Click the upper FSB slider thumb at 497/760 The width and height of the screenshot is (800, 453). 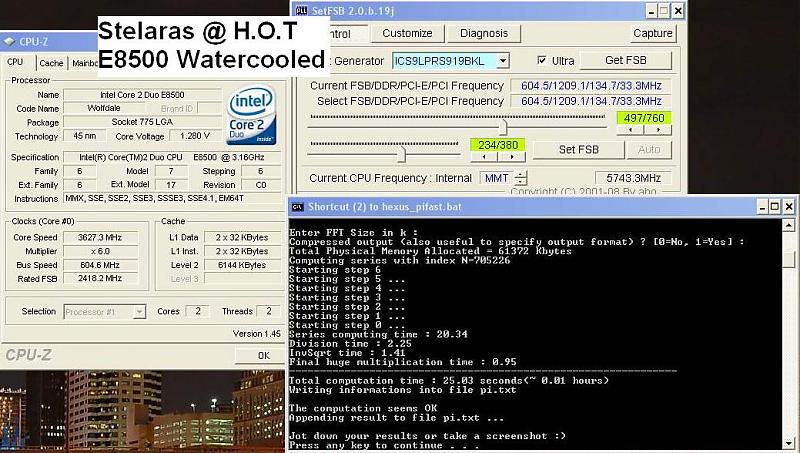(504, 127)
